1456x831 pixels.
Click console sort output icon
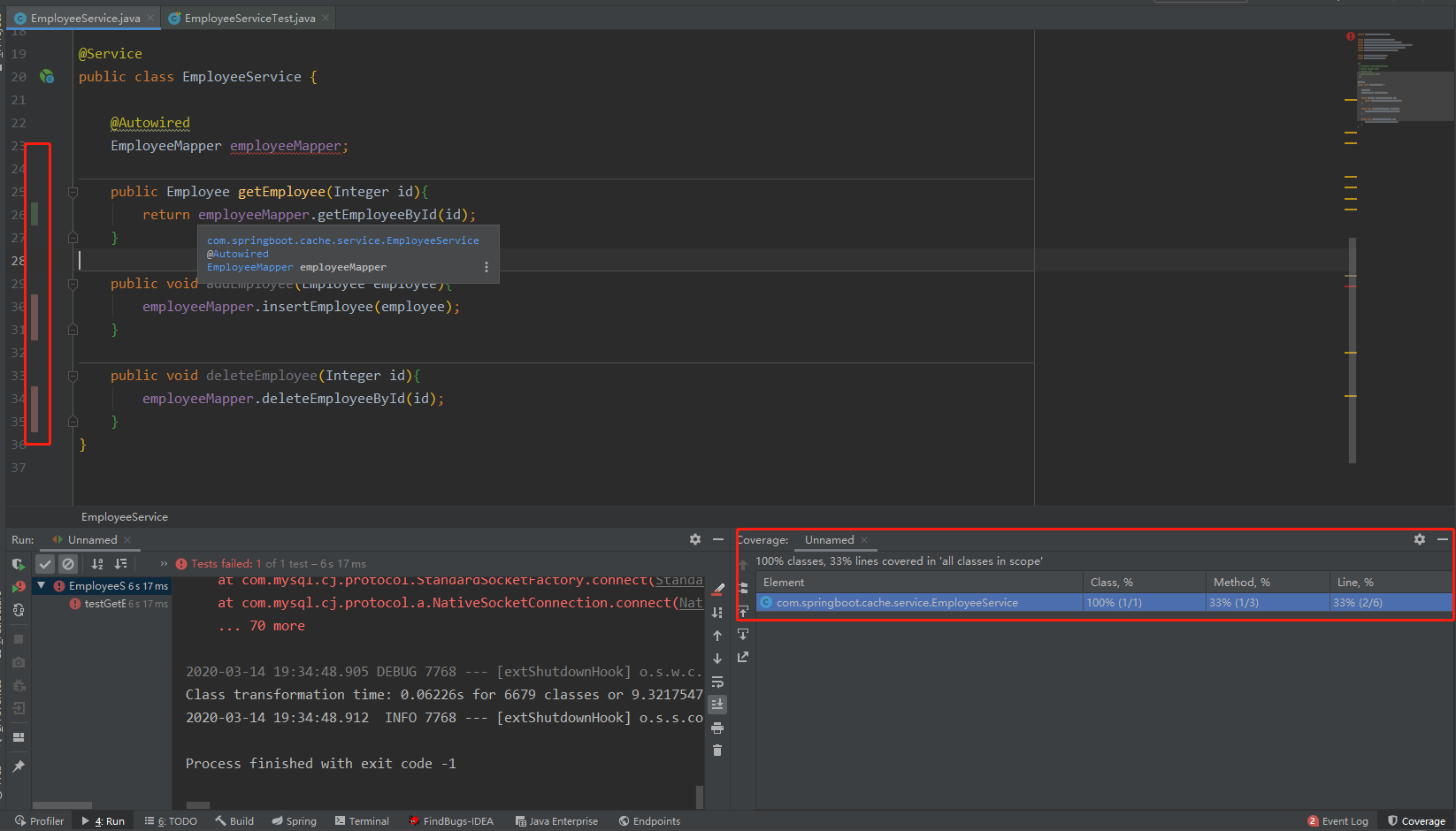pos(717,612)
